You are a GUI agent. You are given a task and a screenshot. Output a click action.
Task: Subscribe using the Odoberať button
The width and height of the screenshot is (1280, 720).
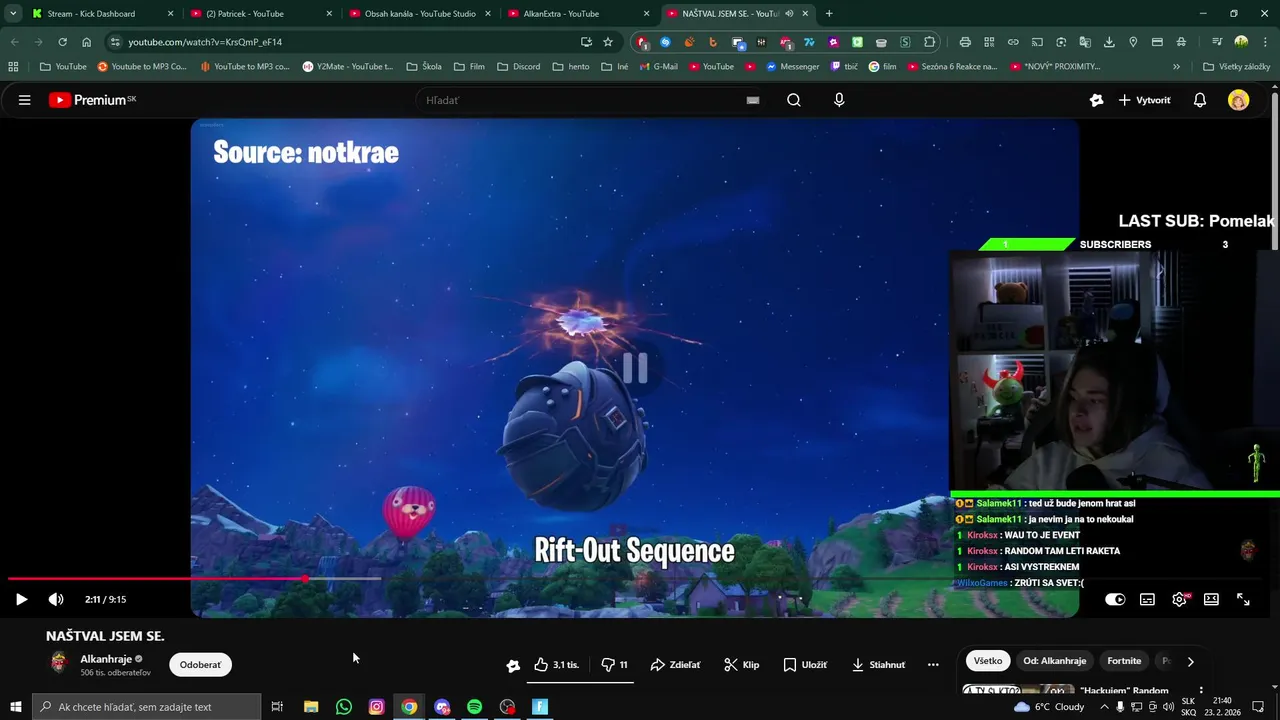(200, 665)
